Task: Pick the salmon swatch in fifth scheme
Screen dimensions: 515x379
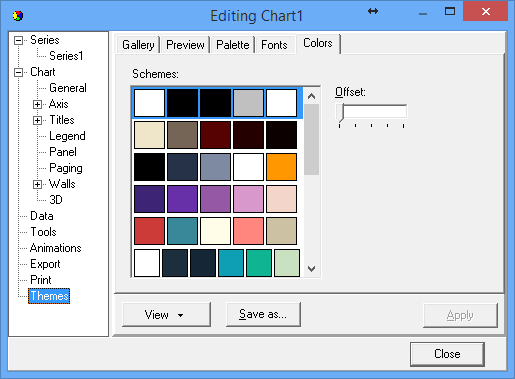Action: 248,231
